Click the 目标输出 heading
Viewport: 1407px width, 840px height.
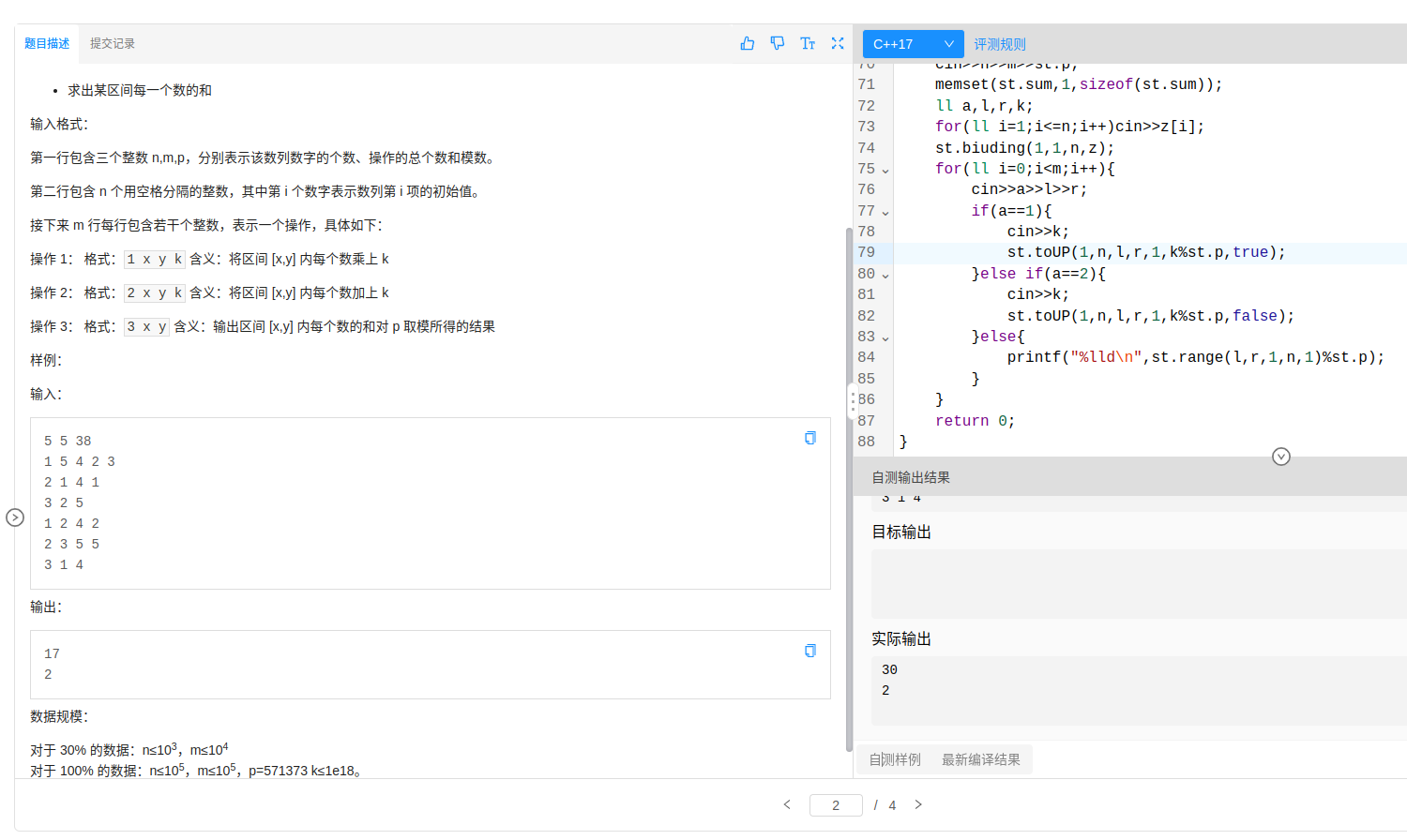[901, 532]
